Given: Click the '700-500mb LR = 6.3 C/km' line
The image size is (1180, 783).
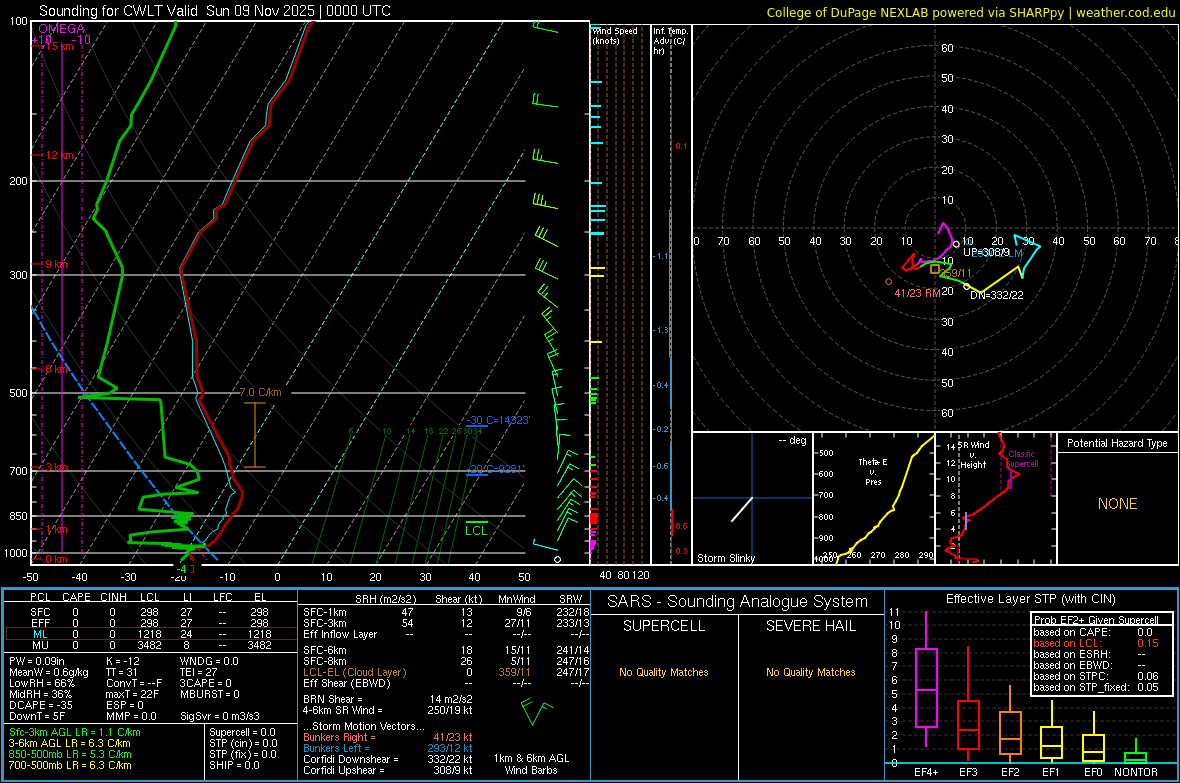Looking at the screenshot, I should click(x=70, y=765).
